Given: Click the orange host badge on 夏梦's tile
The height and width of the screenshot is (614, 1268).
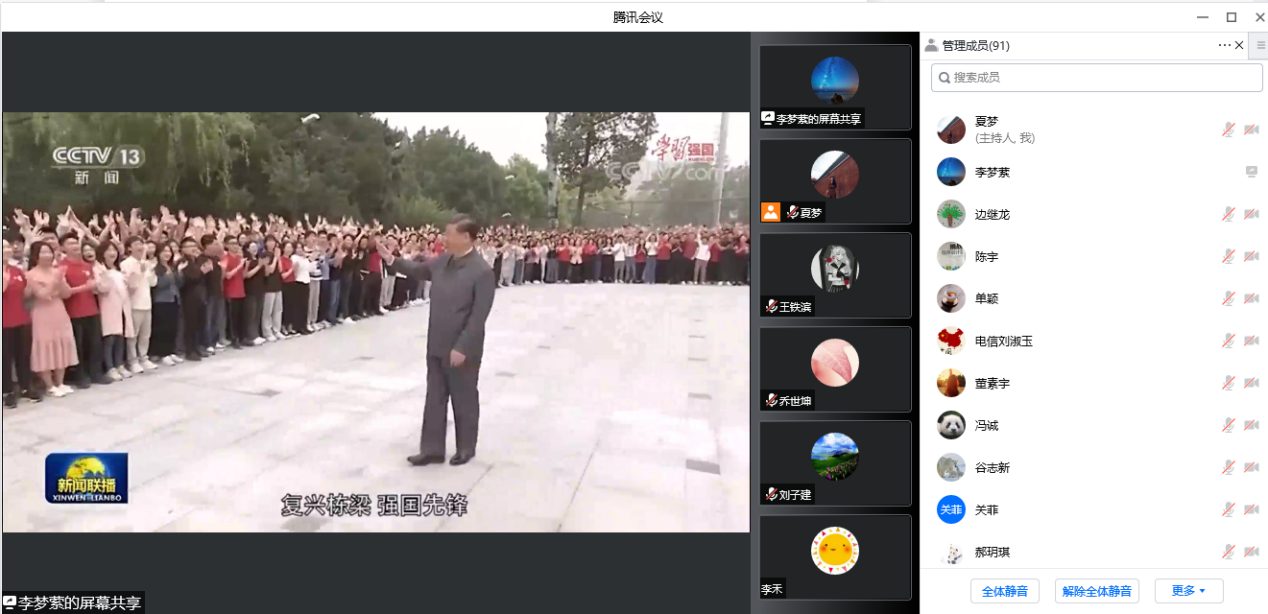Looking at the screenshot, I should (x=770, y=212).
